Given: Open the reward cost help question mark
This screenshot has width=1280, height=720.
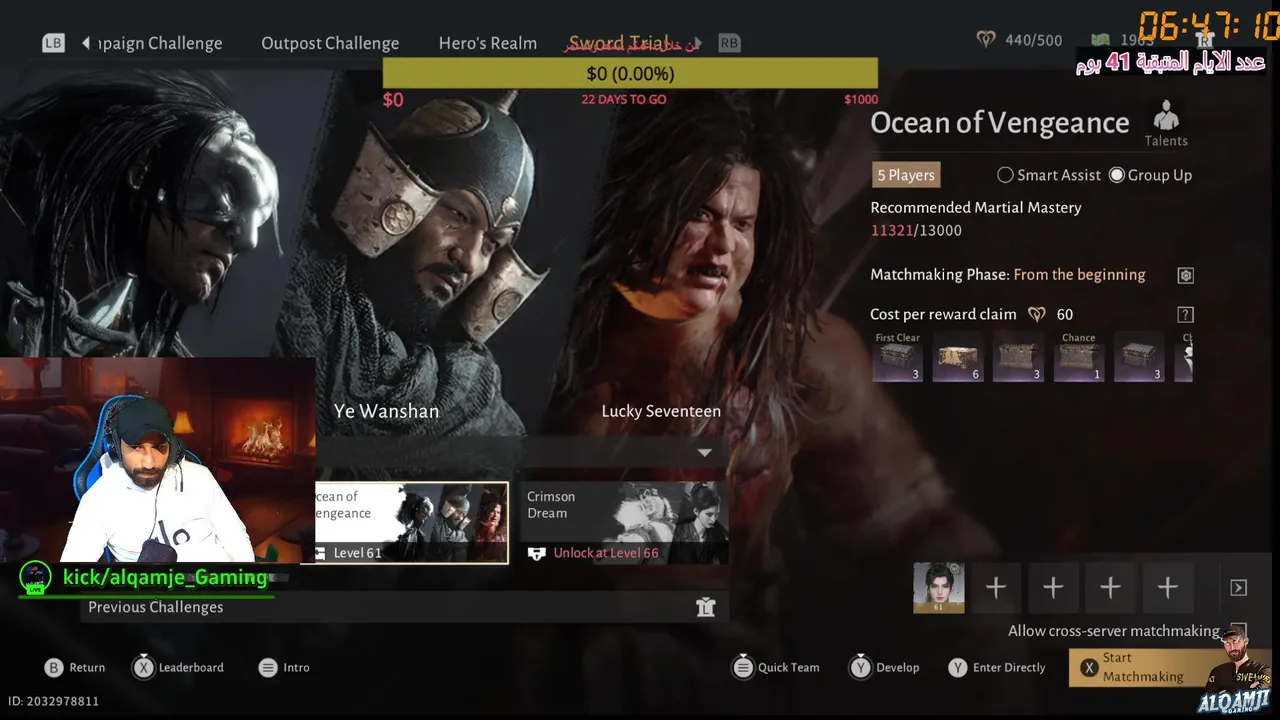Looking at the screenshot, I should click(x=1185, y=314).
